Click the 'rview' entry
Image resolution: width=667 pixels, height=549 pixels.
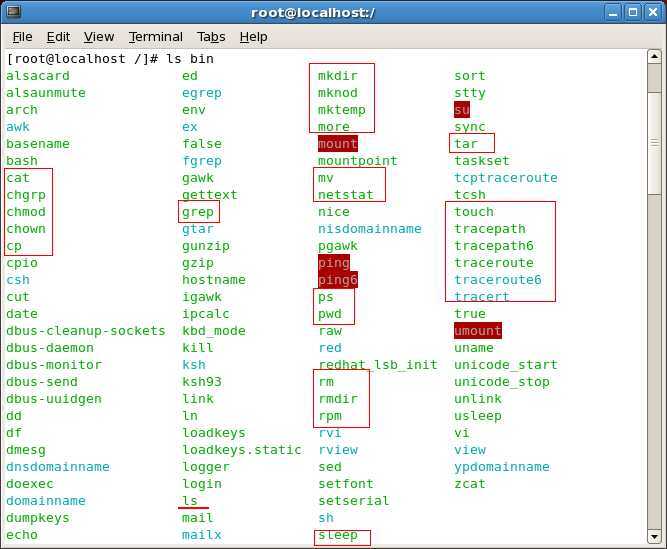[x=338, y=450]
